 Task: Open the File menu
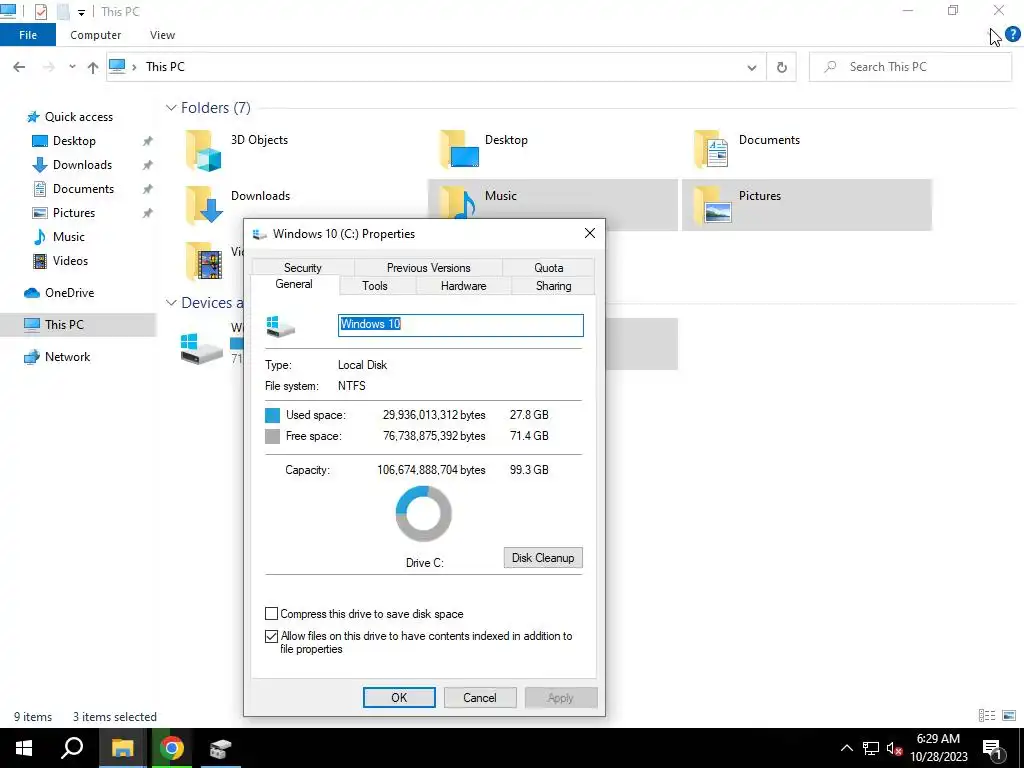coord(28,35)
